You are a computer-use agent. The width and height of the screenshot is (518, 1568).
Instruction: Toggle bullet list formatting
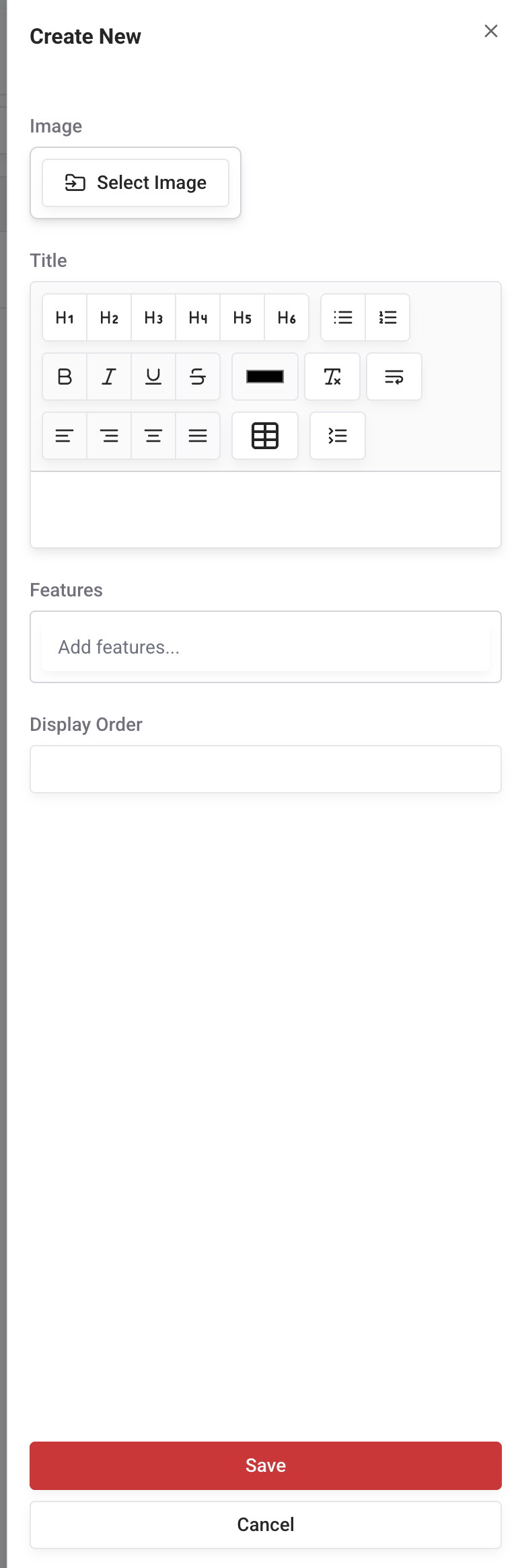342,317
